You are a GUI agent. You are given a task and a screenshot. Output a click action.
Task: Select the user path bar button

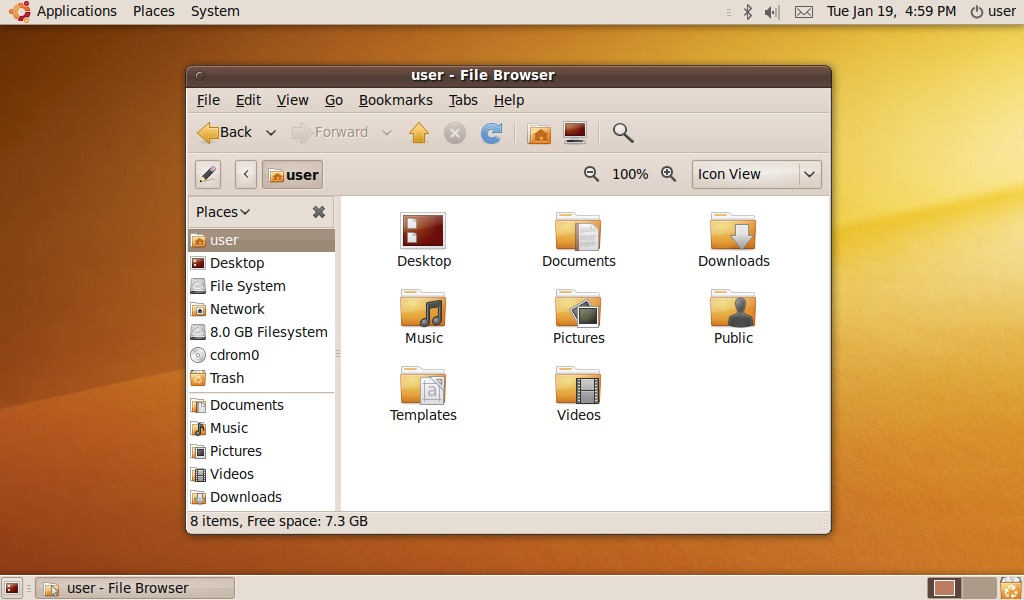pyautogui.click(x=293, y=174)
